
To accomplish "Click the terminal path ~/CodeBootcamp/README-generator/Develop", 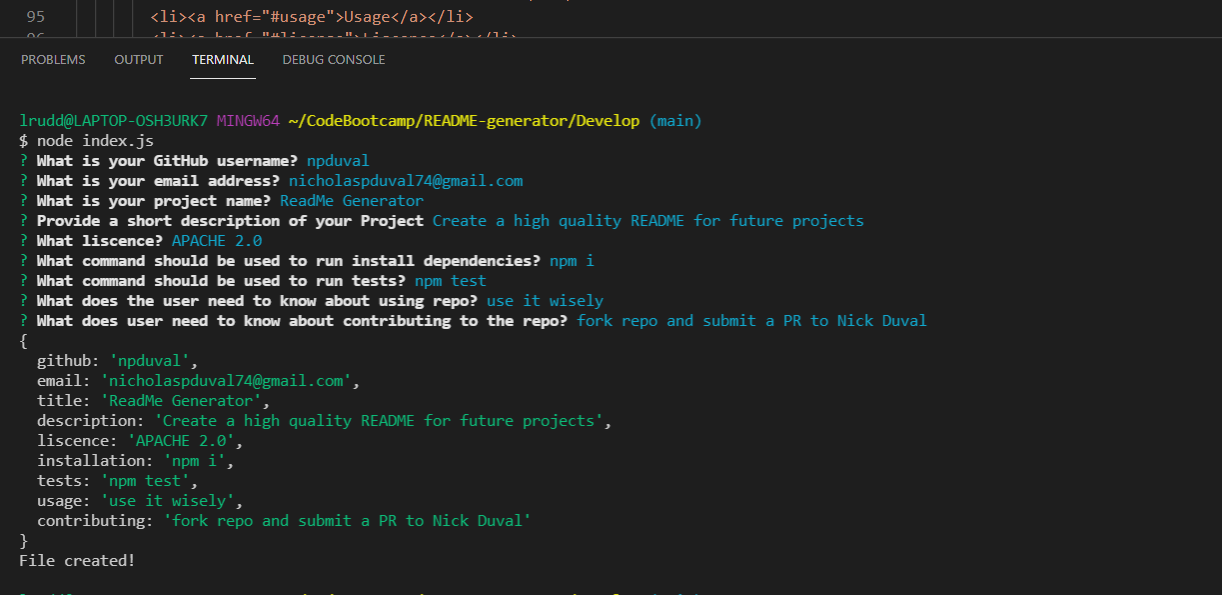I will tap(464, 121).
